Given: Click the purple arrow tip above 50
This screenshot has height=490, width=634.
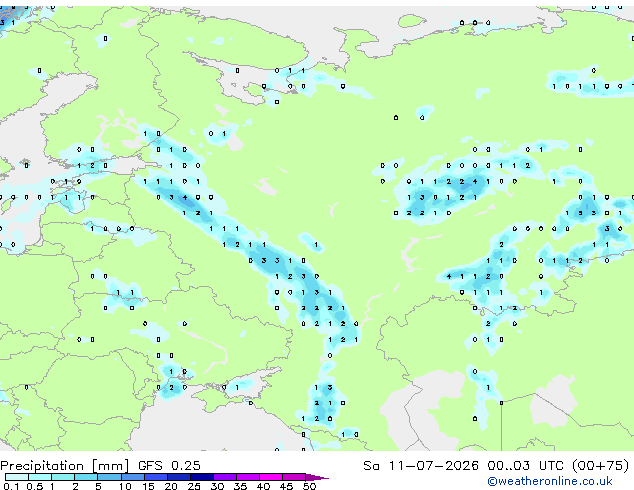Looking at the screenshot, I should [317, 477].
